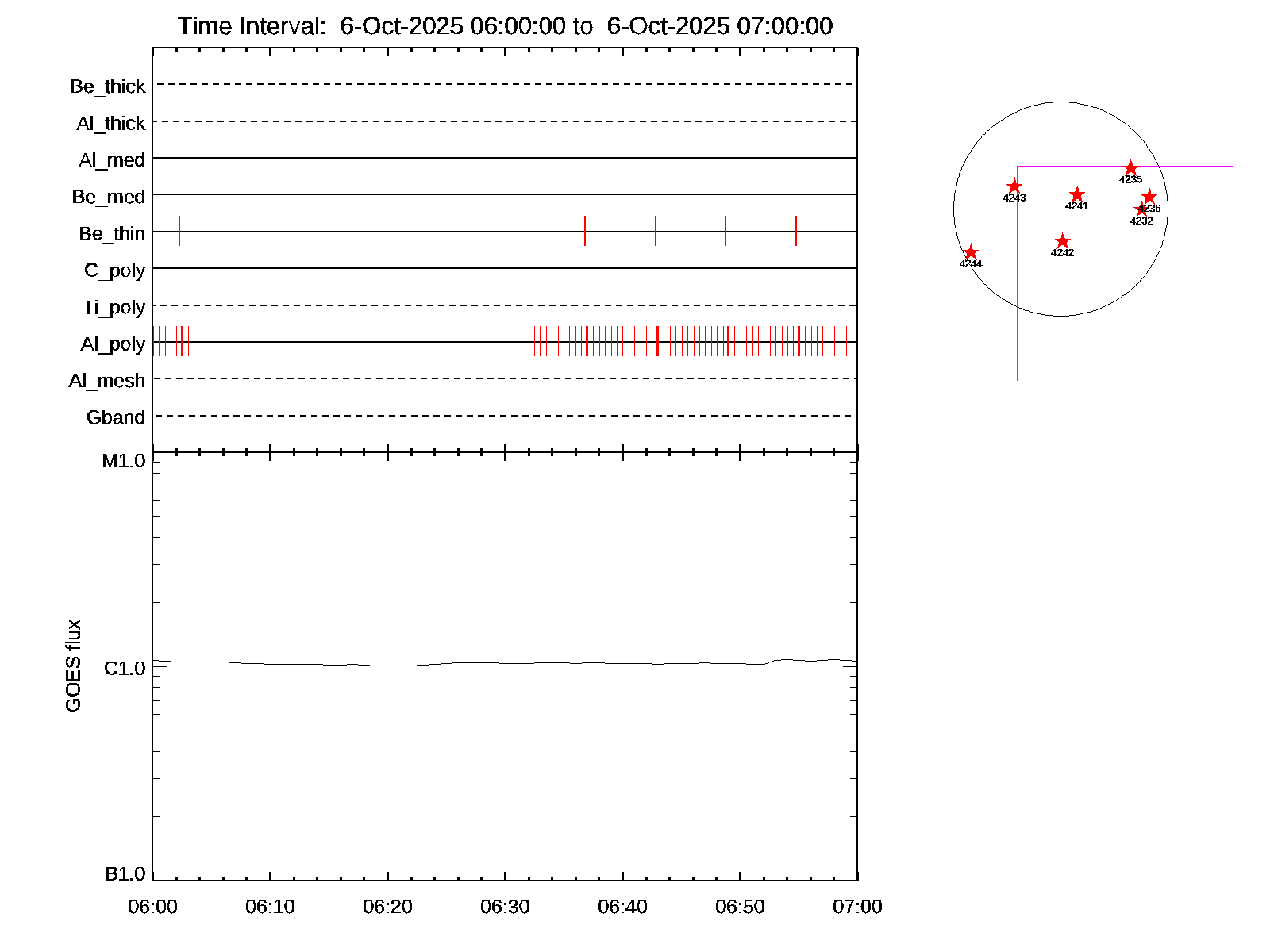Select the Be_thin red marker near 06:43

[x=656, y=231]
